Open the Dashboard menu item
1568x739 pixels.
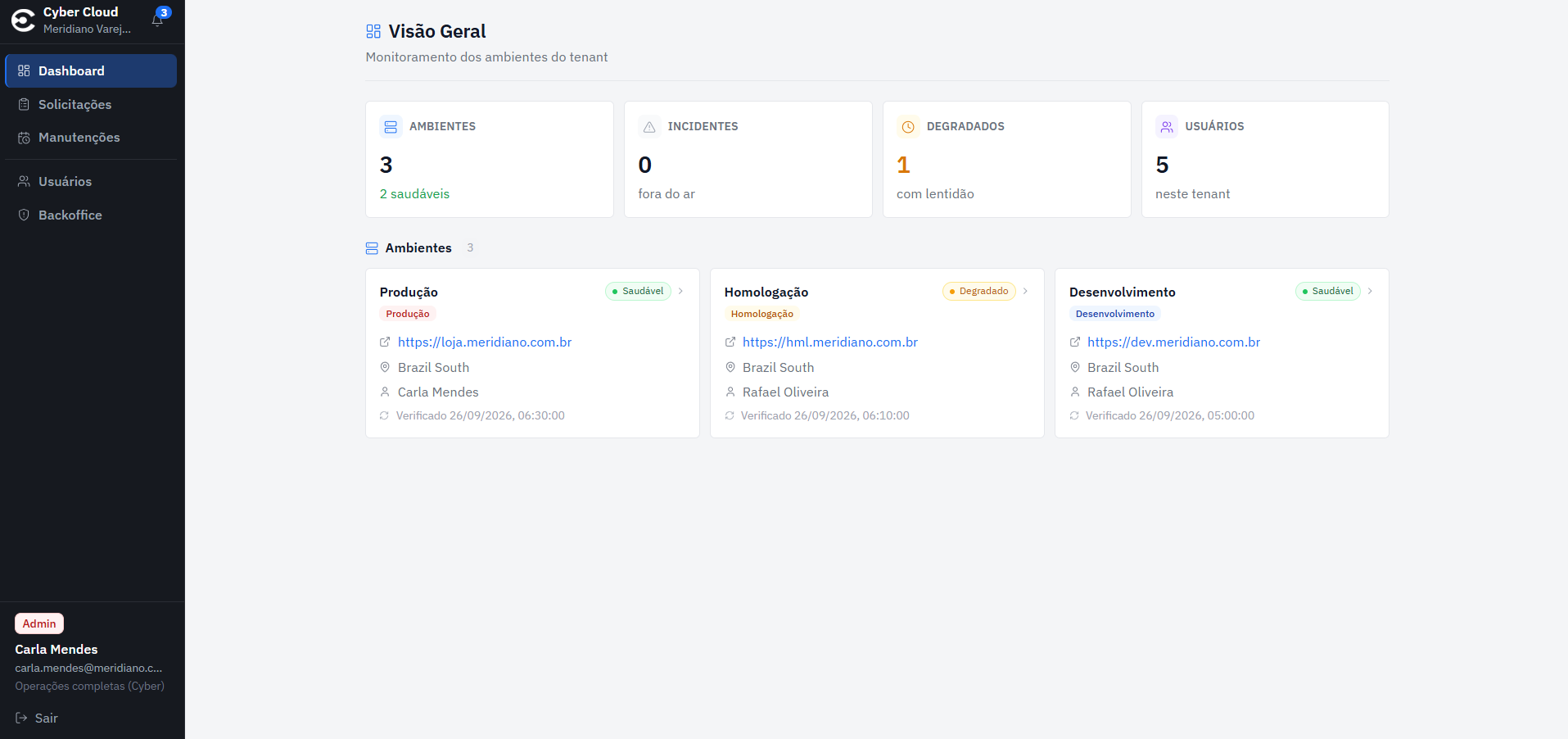[x=91, y=70]
